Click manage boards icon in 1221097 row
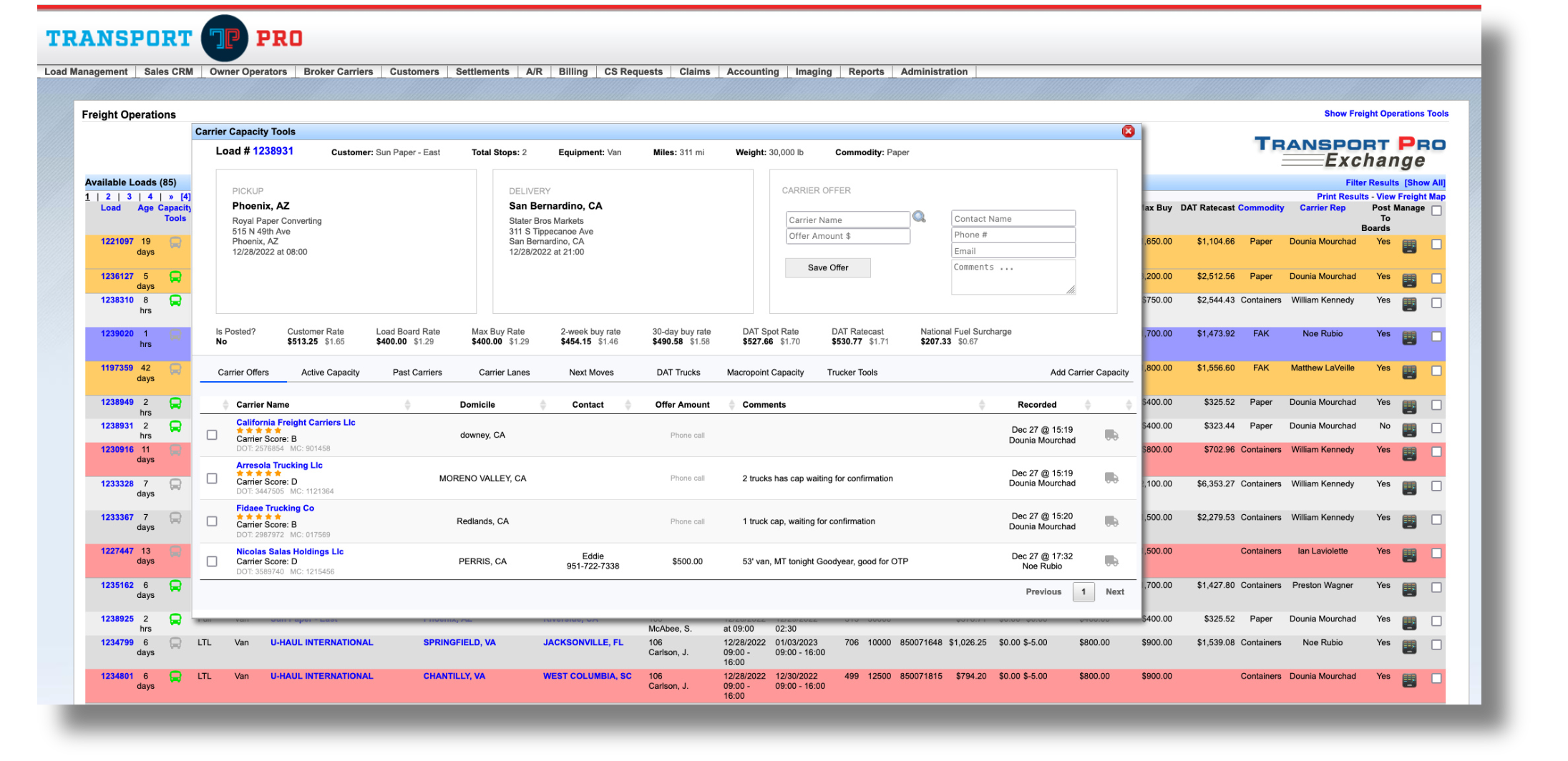This screenshot has width=1568, height=761. click(x=1409, y=246)
